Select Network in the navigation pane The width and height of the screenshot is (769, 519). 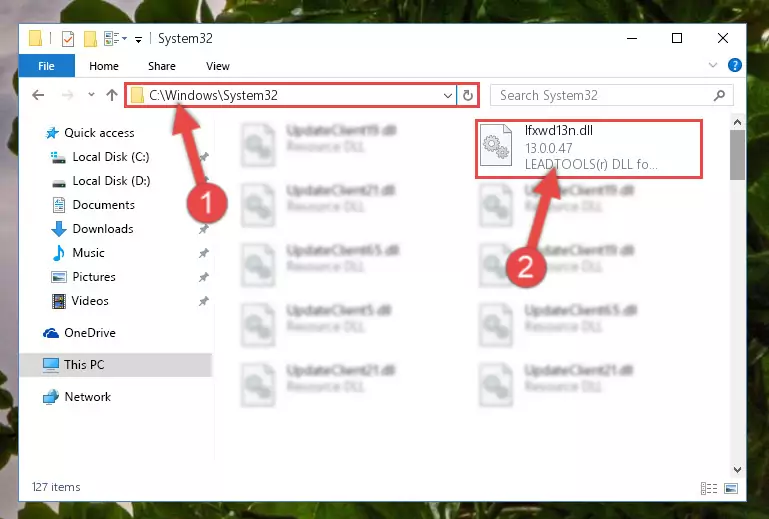[87, 397]
